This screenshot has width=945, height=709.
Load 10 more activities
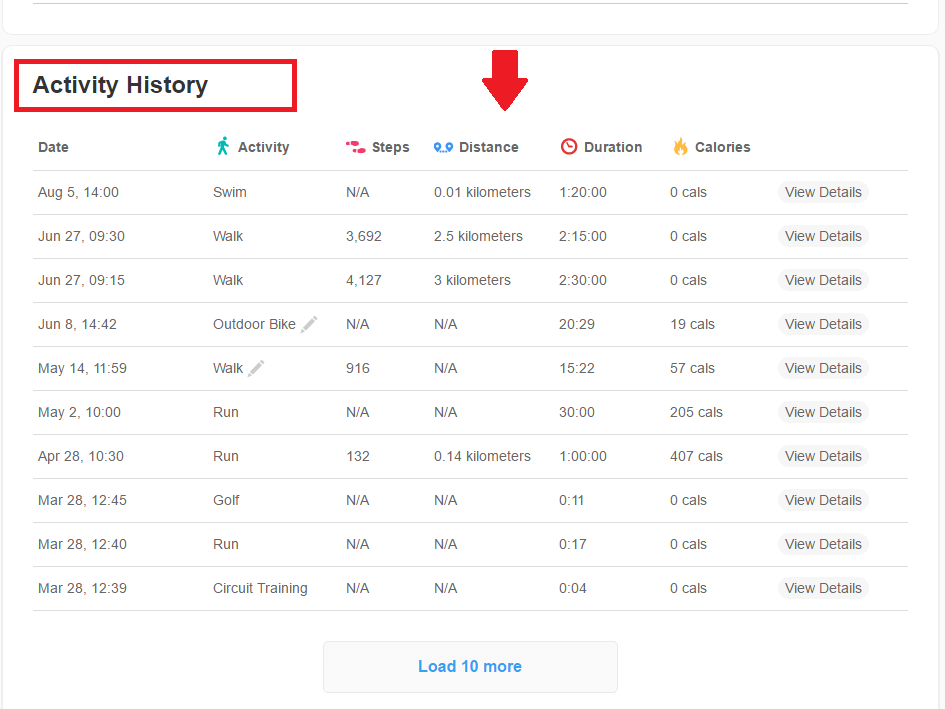coord(470,667)
